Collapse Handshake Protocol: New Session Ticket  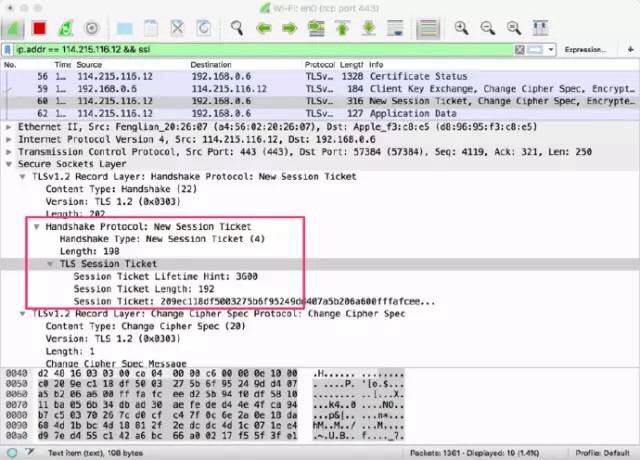pyautogui.click(x=37, y=227)
